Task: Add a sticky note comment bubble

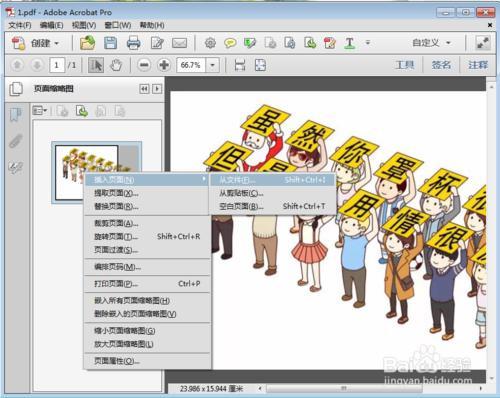Action: click(x=230, y=43)
